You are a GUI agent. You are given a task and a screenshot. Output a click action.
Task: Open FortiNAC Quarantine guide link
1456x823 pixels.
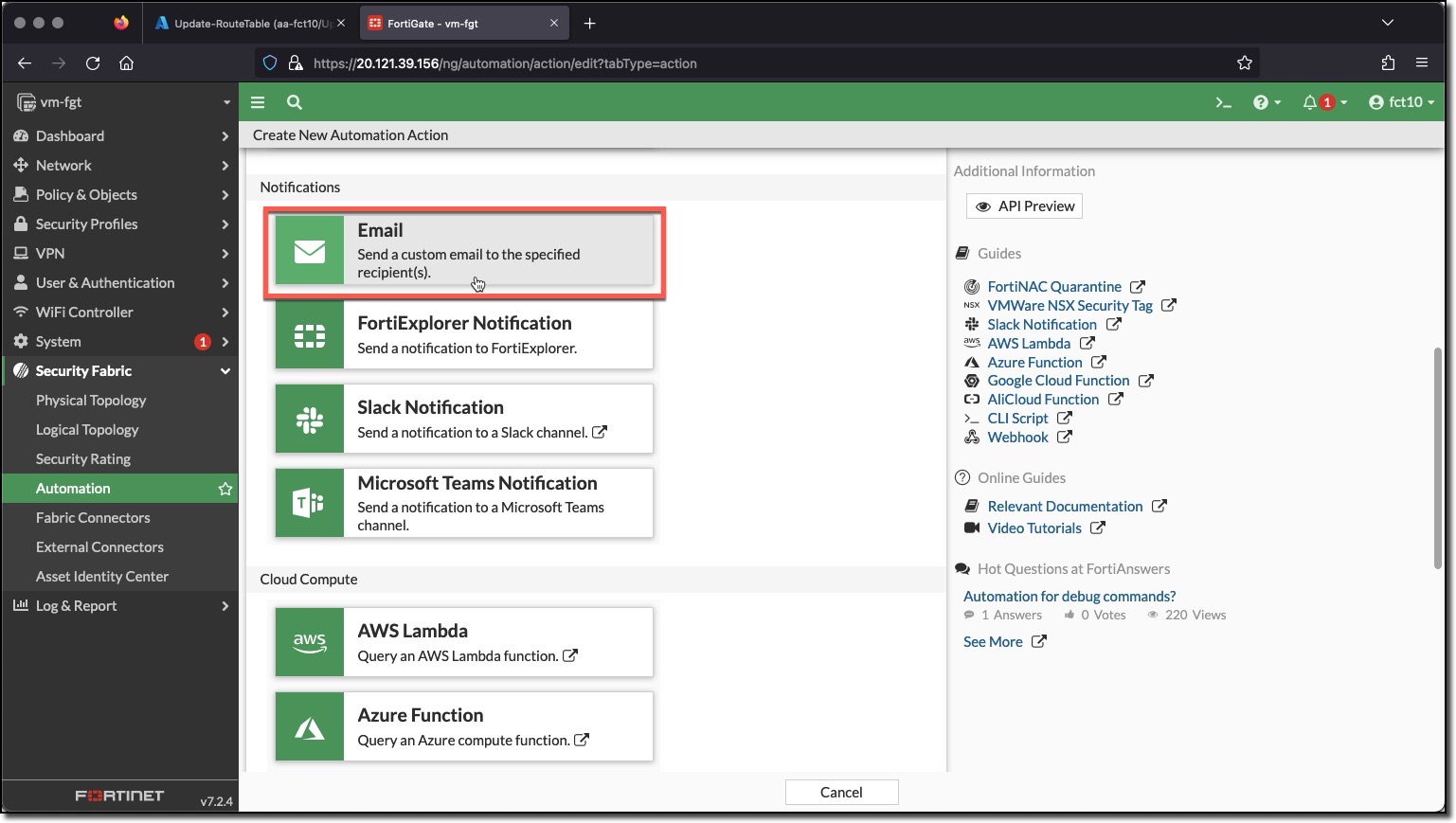pyautogui.click(x=1054, y=287)
